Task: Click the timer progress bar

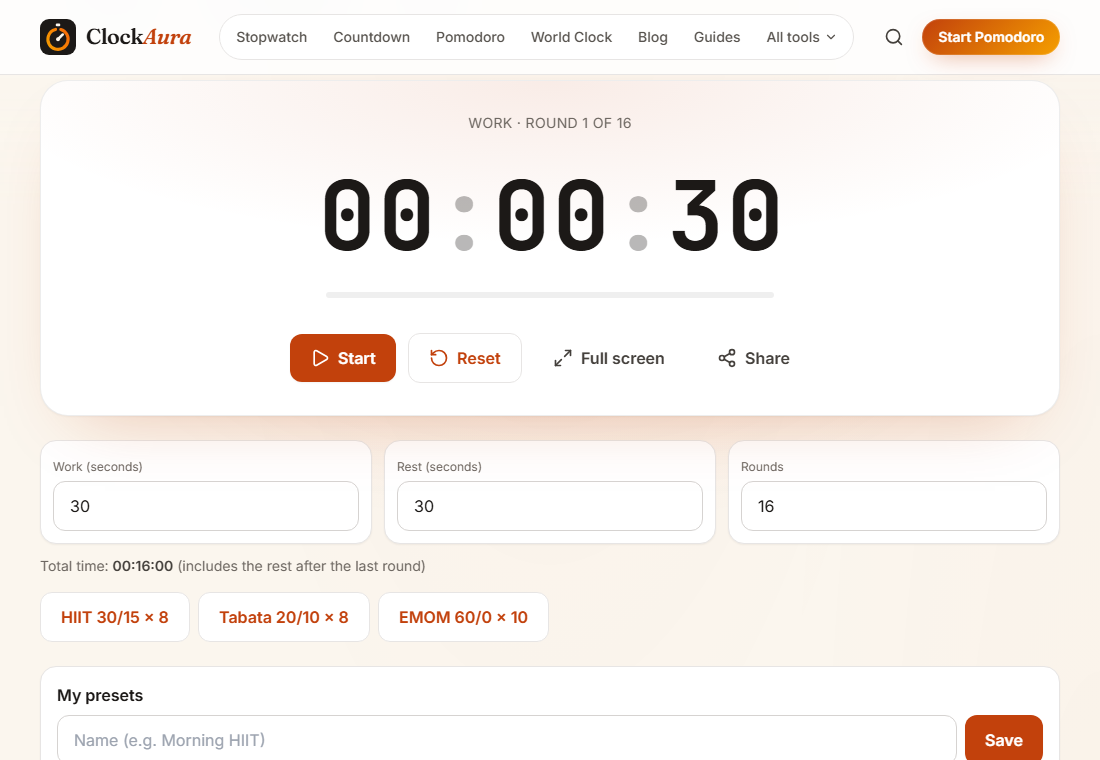Action: [x=550, y=295]
